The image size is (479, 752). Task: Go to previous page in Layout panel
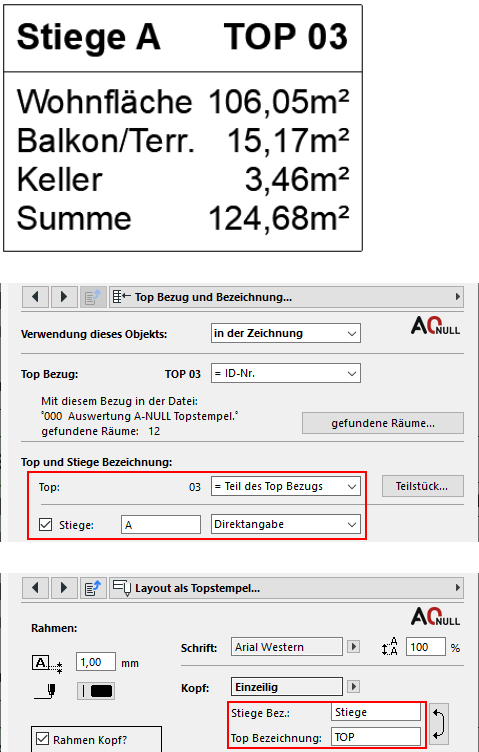point(35,588)
